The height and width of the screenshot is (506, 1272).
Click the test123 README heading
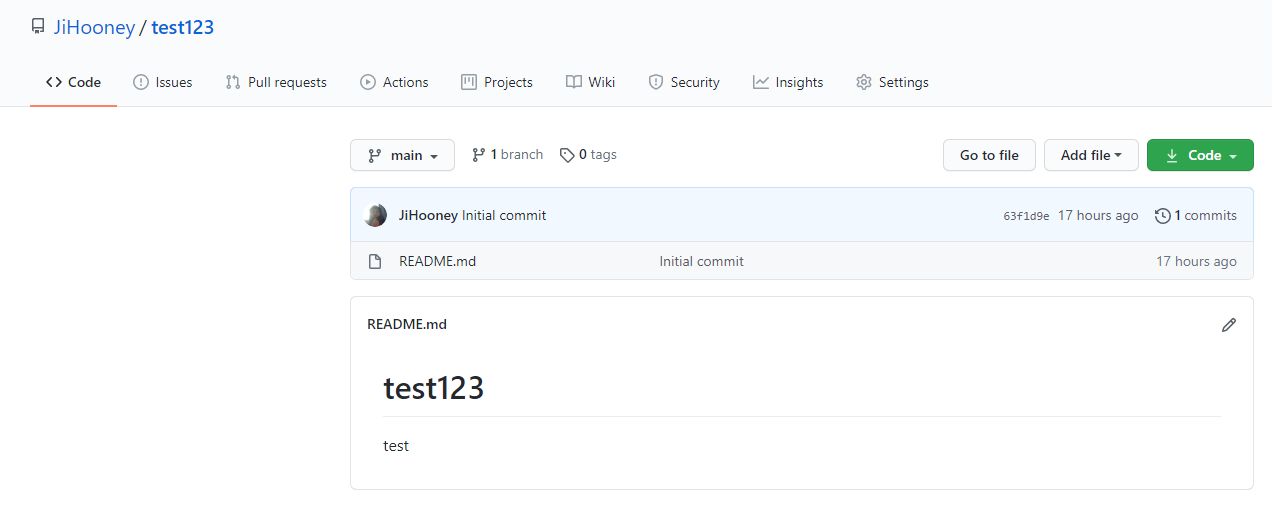[434, 388]
